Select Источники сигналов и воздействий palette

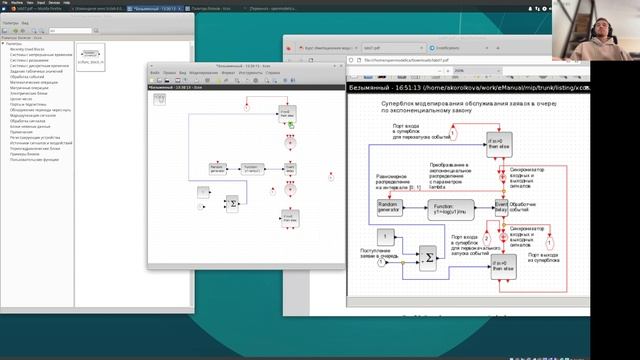click(x=41, y=143)
